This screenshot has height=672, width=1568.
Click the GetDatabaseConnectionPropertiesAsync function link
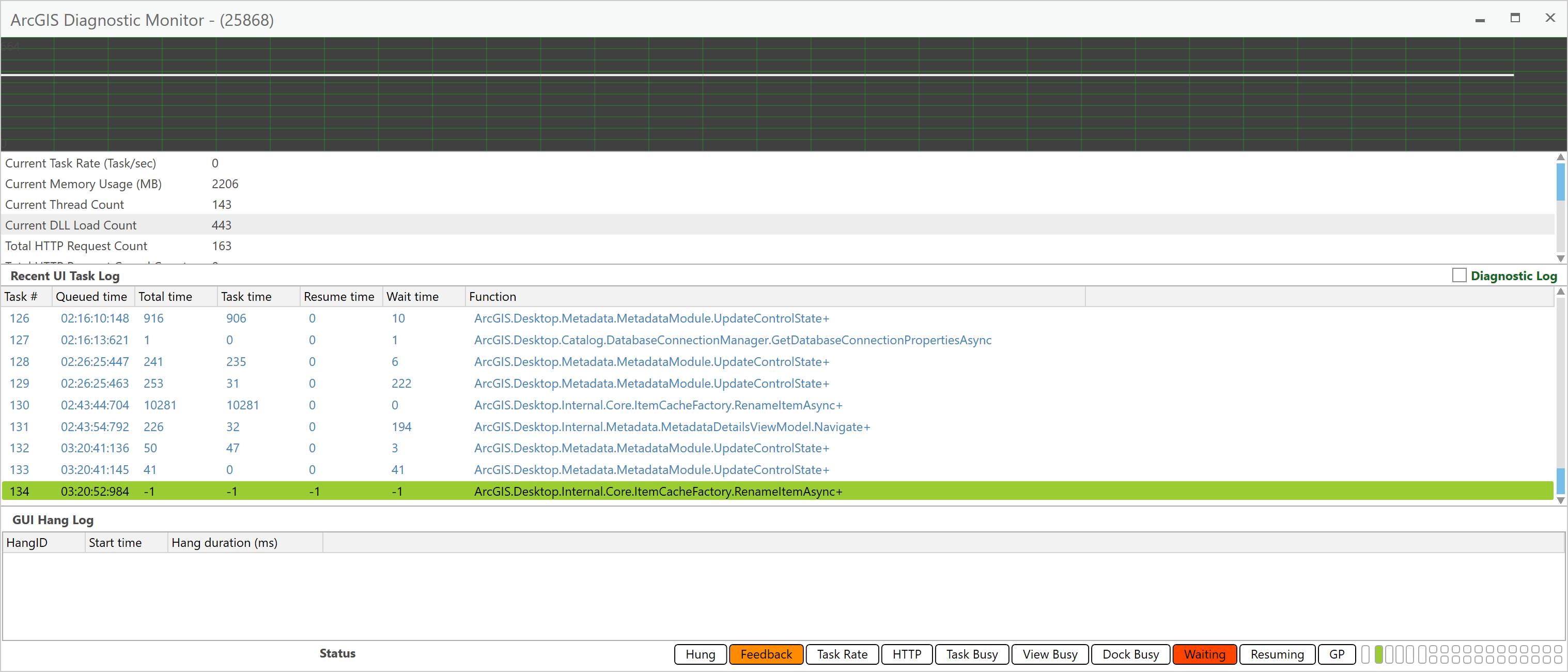[732, 340]
